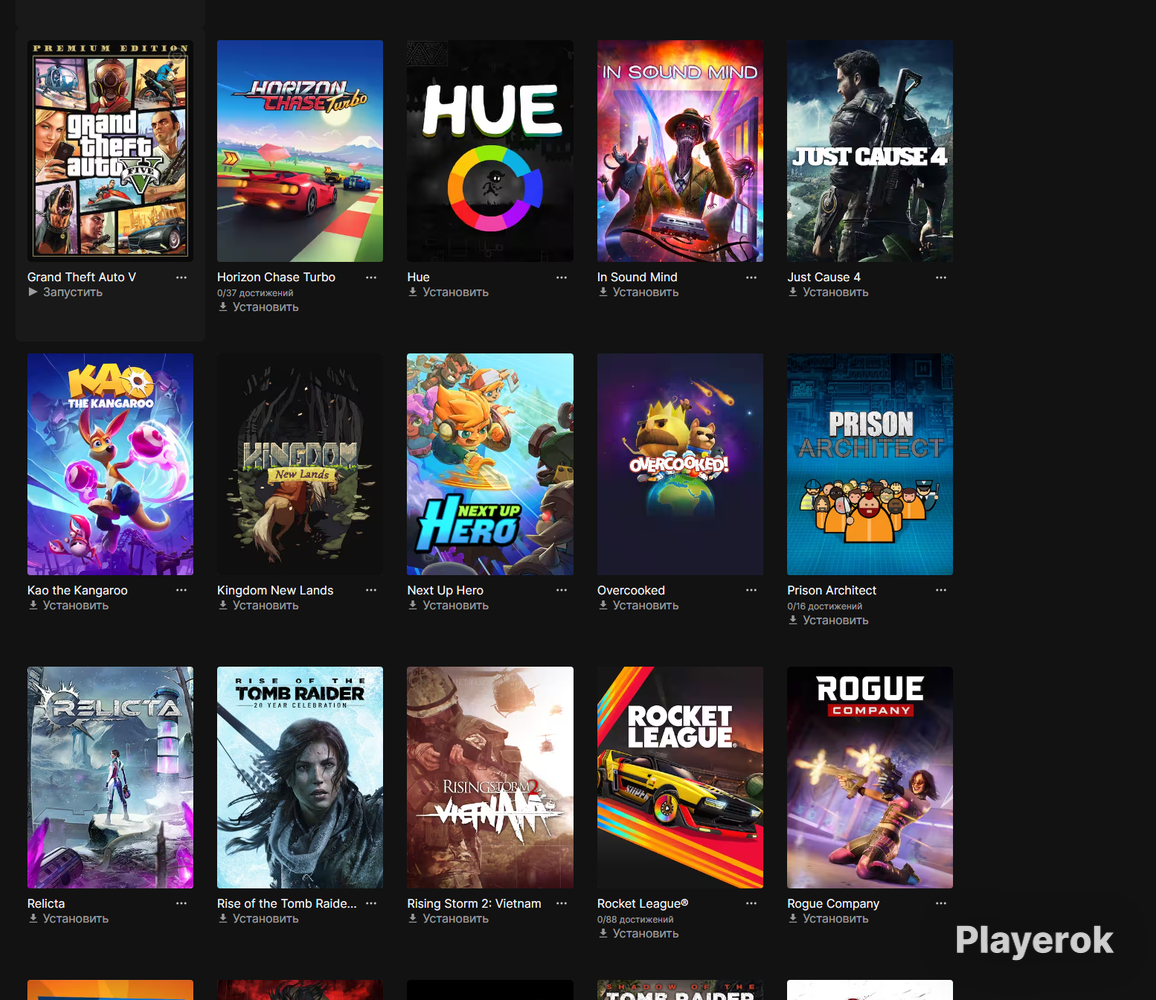Click Установить under Hue

(x=448, y=293)
